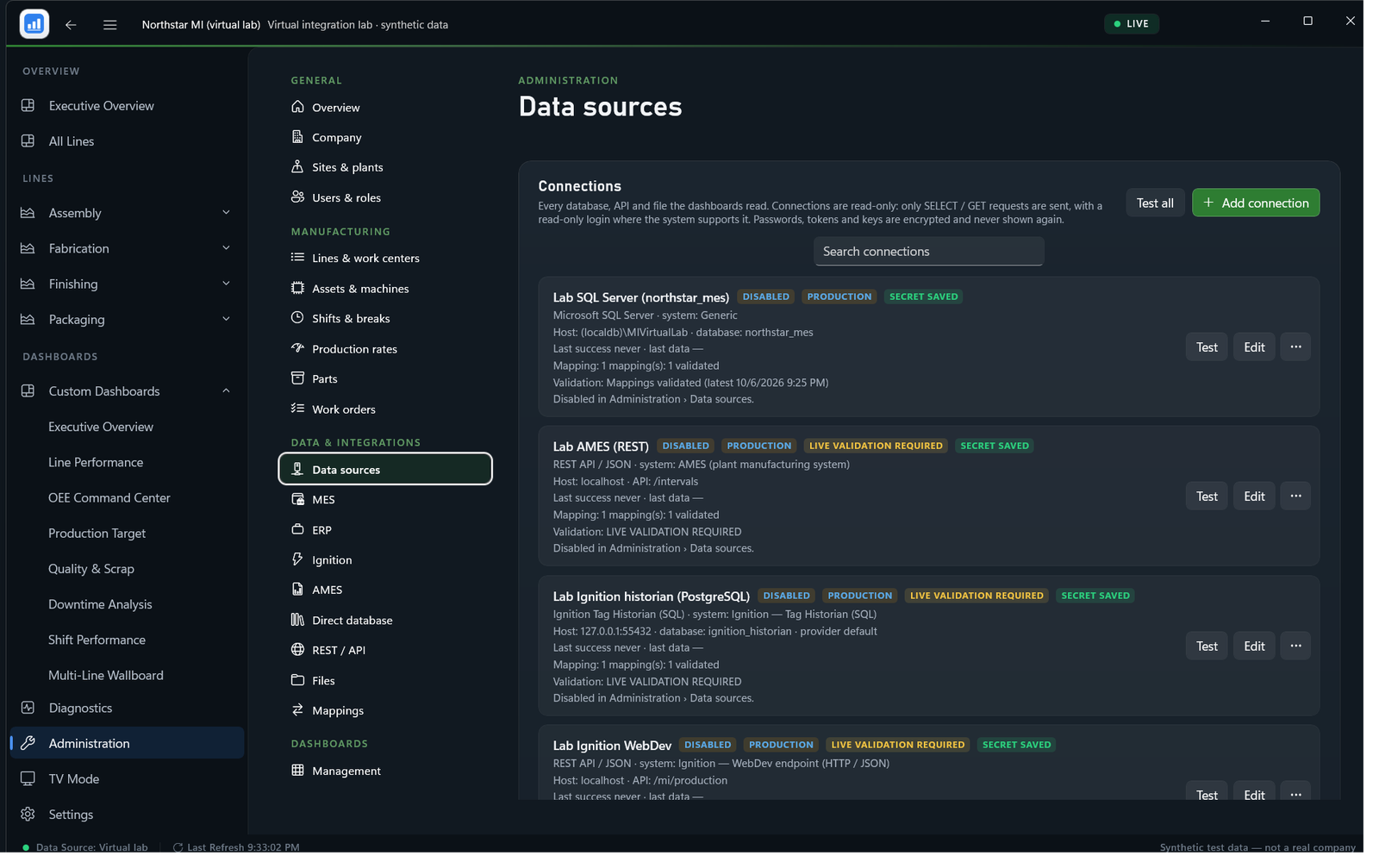This screenshot has width=1379, height=868.
Task: Open REST / API integrations
Action: (x=385, y=651)
